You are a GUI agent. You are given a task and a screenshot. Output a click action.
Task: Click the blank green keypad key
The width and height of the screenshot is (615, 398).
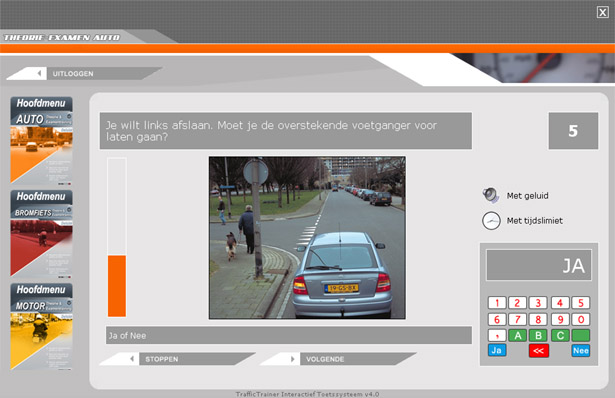coord(580,335)
